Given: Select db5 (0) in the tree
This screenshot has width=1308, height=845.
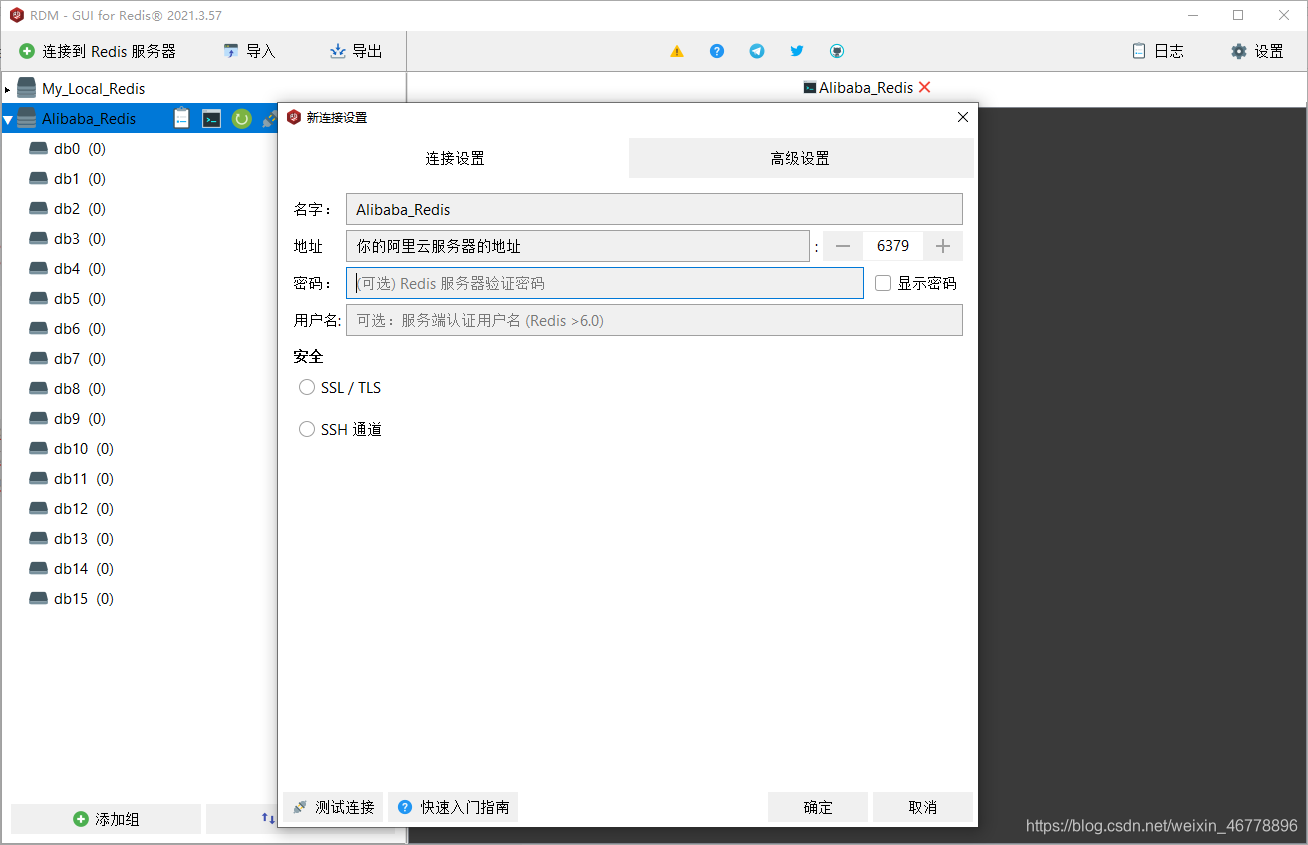Looking at the screenshot, I should pos(80,299).
